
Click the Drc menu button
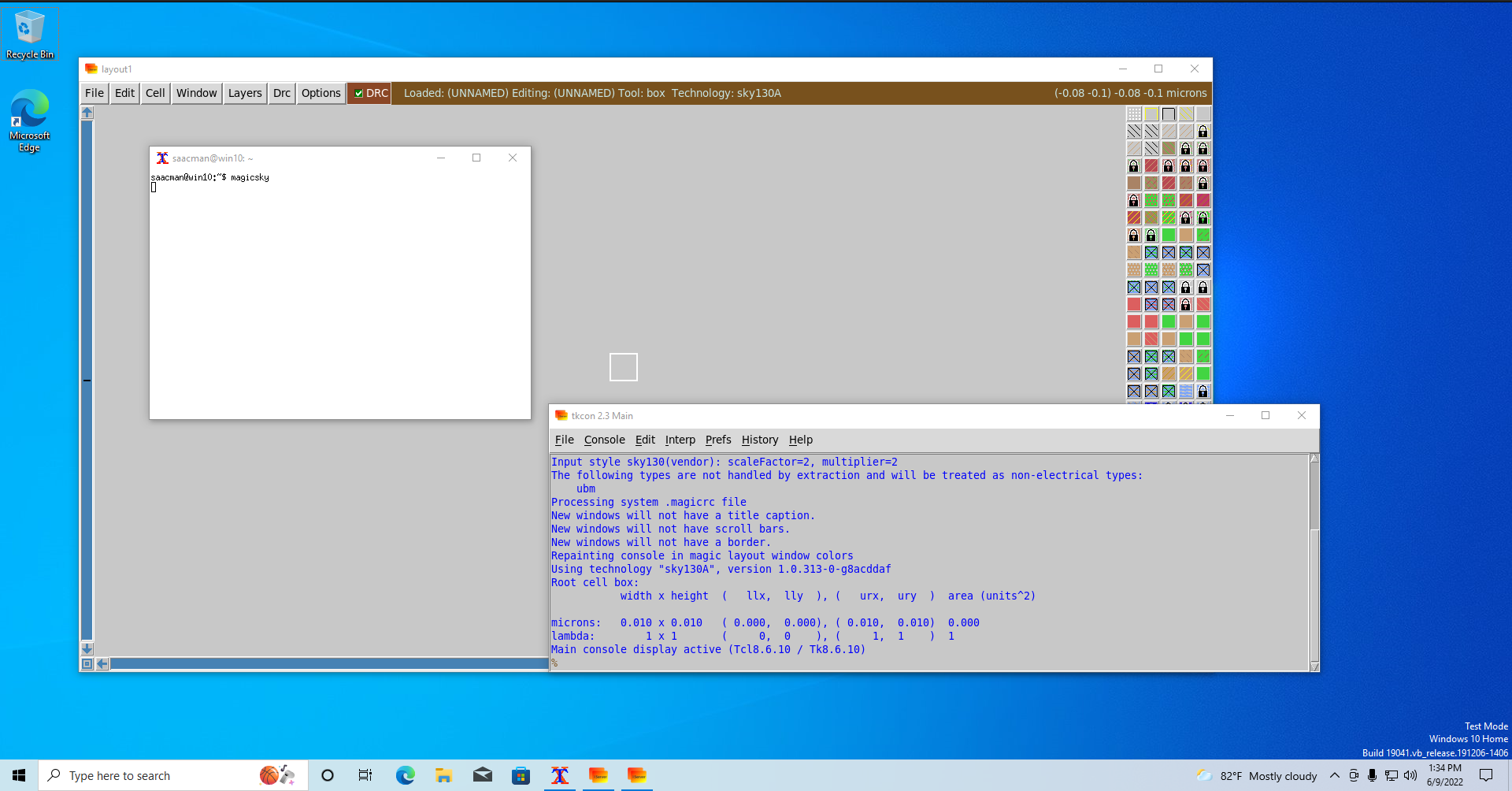(x=282, y=93)
